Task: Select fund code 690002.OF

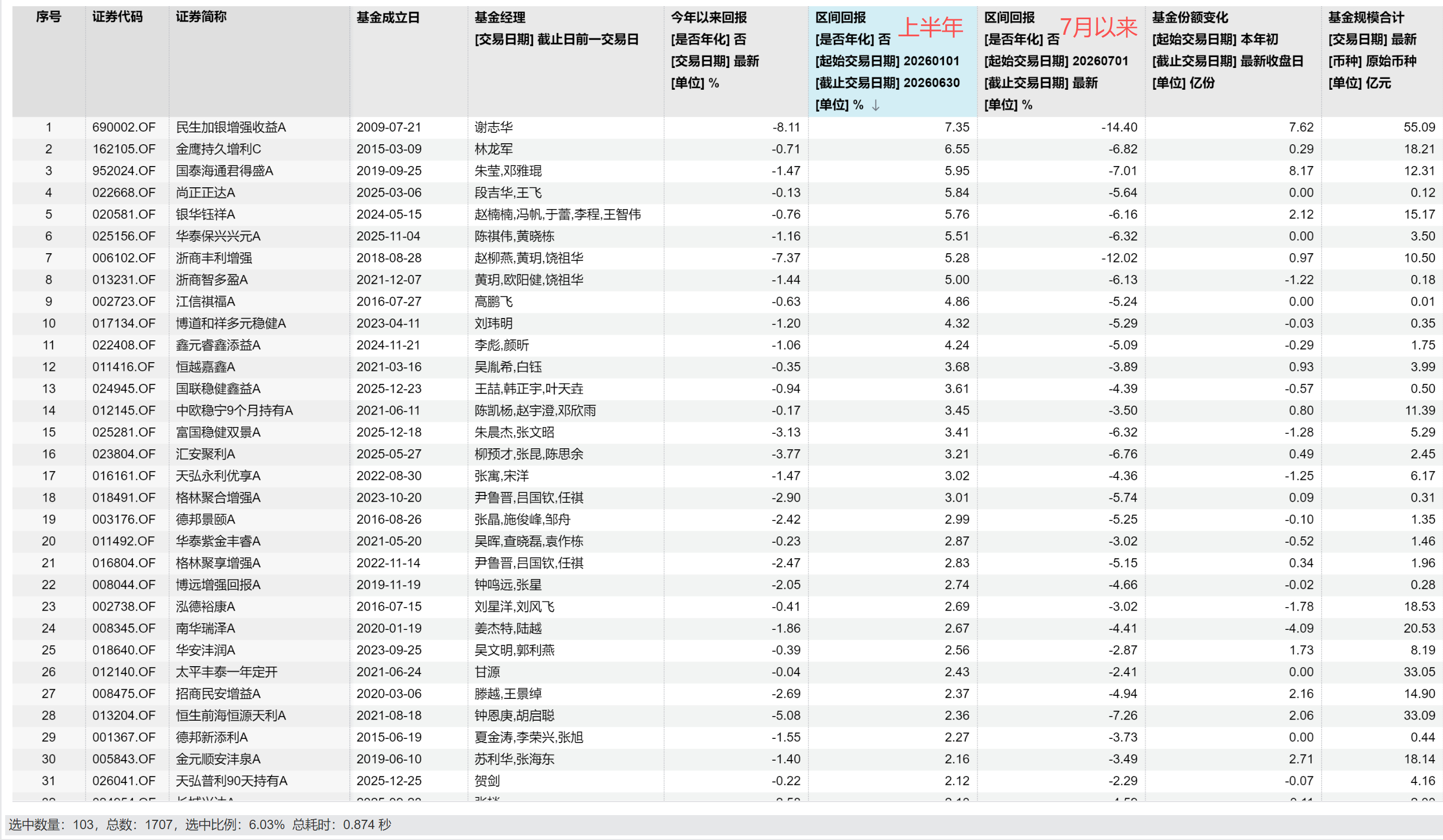Action: point(123,127)
